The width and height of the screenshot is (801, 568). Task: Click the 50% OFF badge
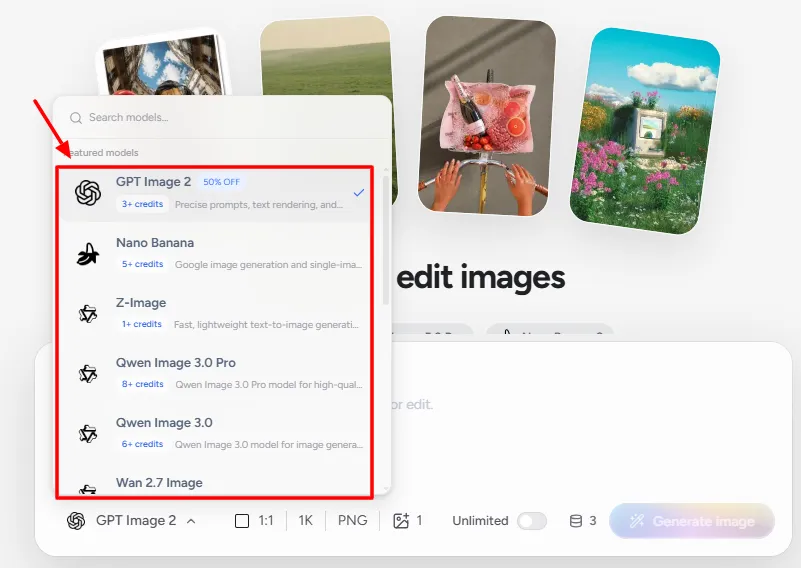coord(221,182)
